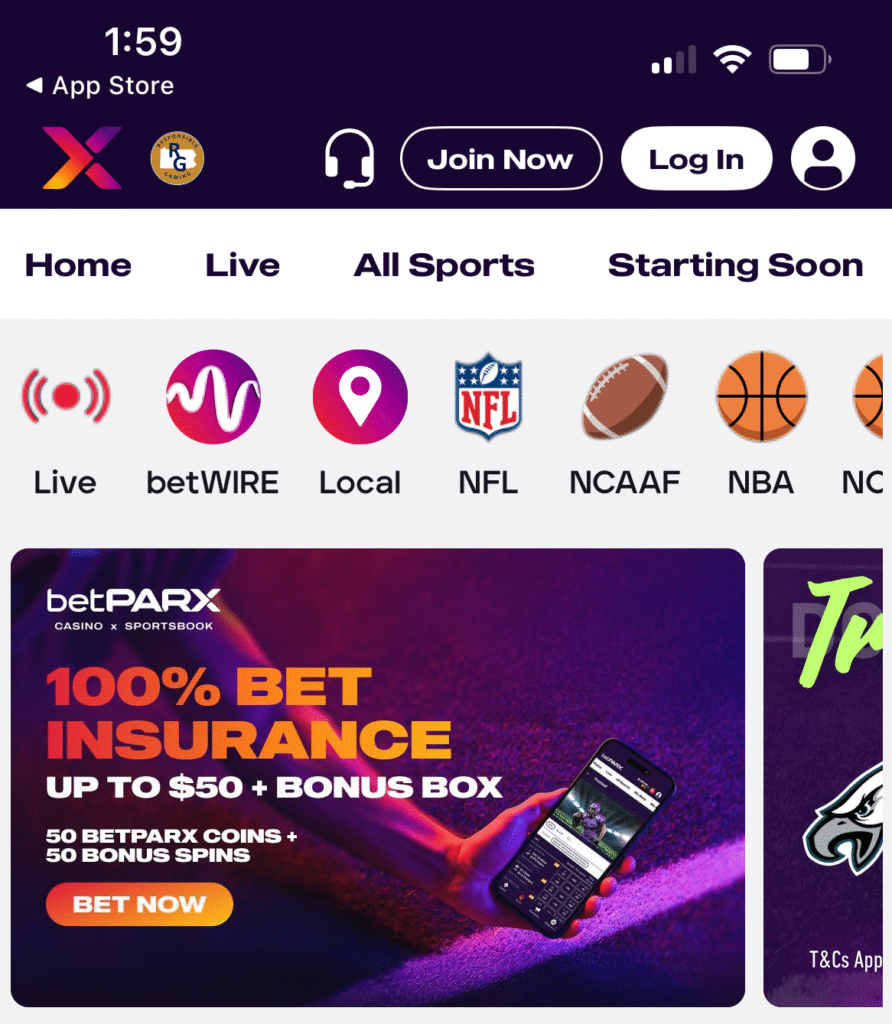Open the NFL shield icon

(488, 396)
